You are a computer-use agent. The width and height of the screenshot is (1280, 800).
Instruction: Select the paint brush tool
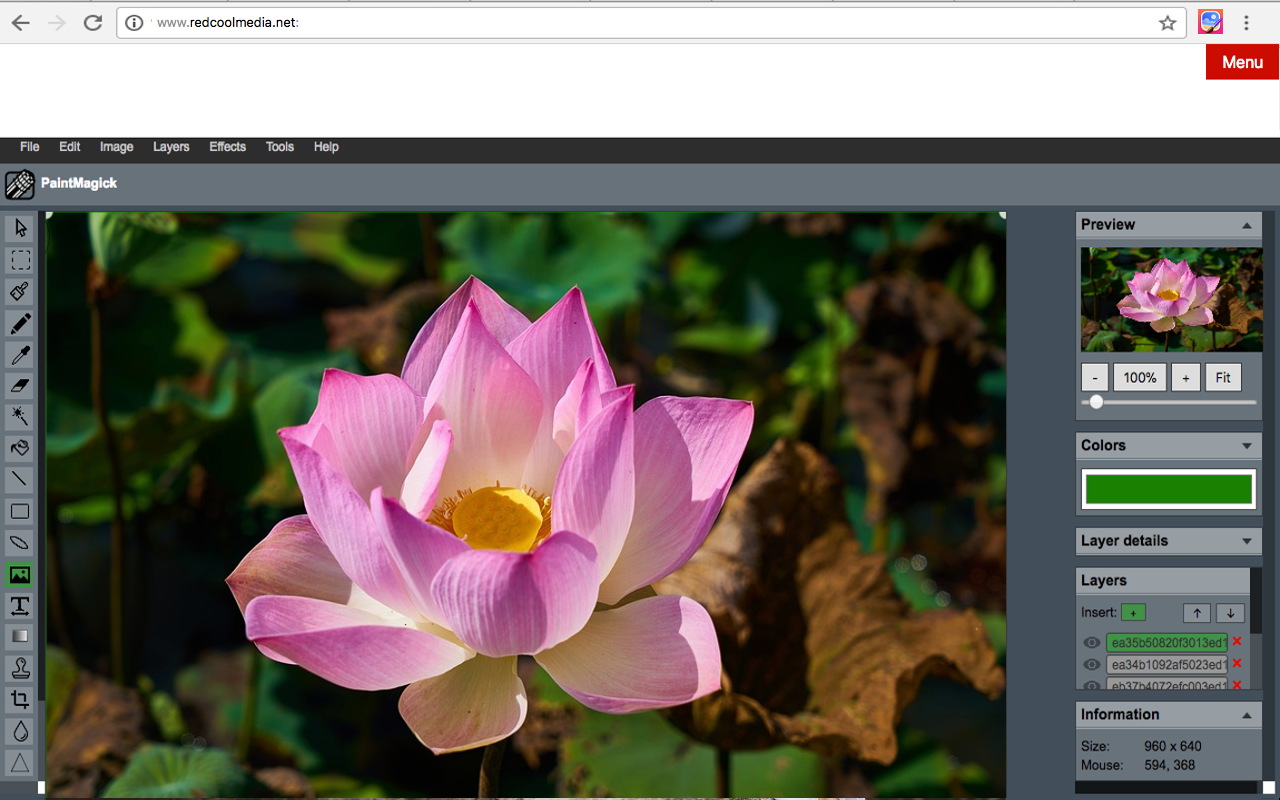click(x=20, y=292)
